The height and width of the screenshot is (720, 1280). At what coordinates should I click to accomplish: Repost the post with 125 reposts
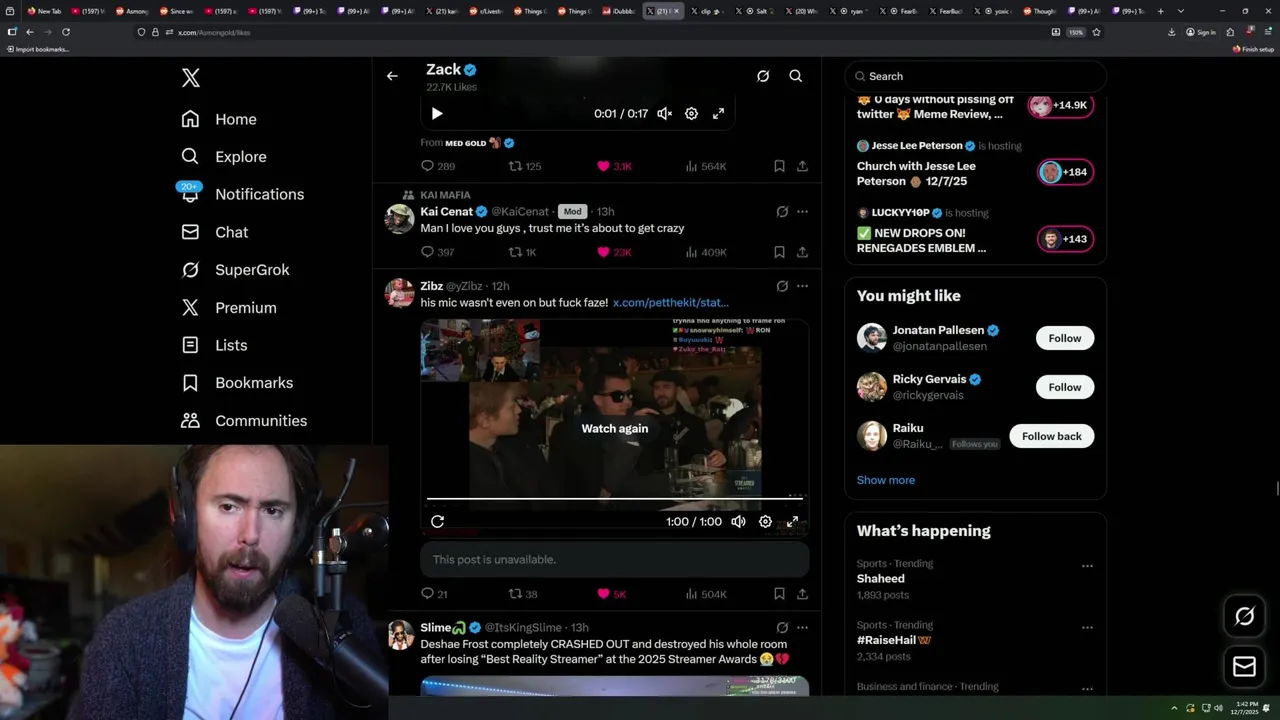pyautogui.click(x=525, y=166)
